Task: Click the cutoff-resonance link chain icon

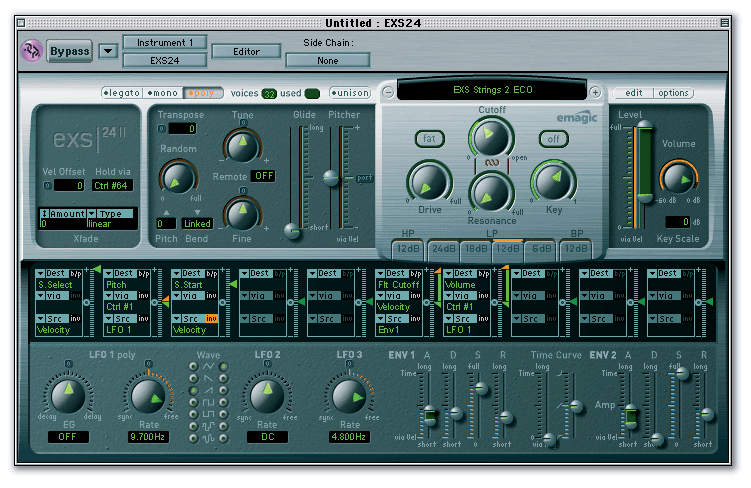Action: click(491, 163)
